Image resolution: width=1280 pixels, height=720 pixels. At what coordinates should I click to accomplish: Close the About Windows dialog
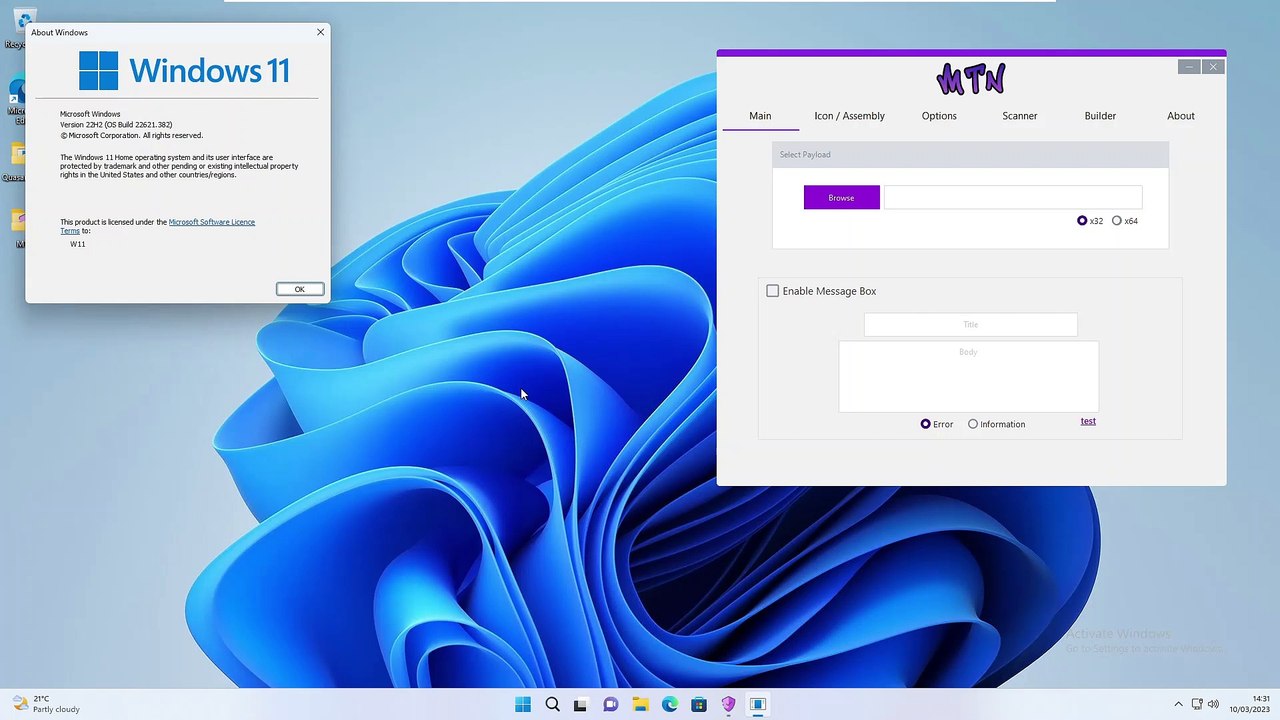pyautogui.click(x=320, y=32)
